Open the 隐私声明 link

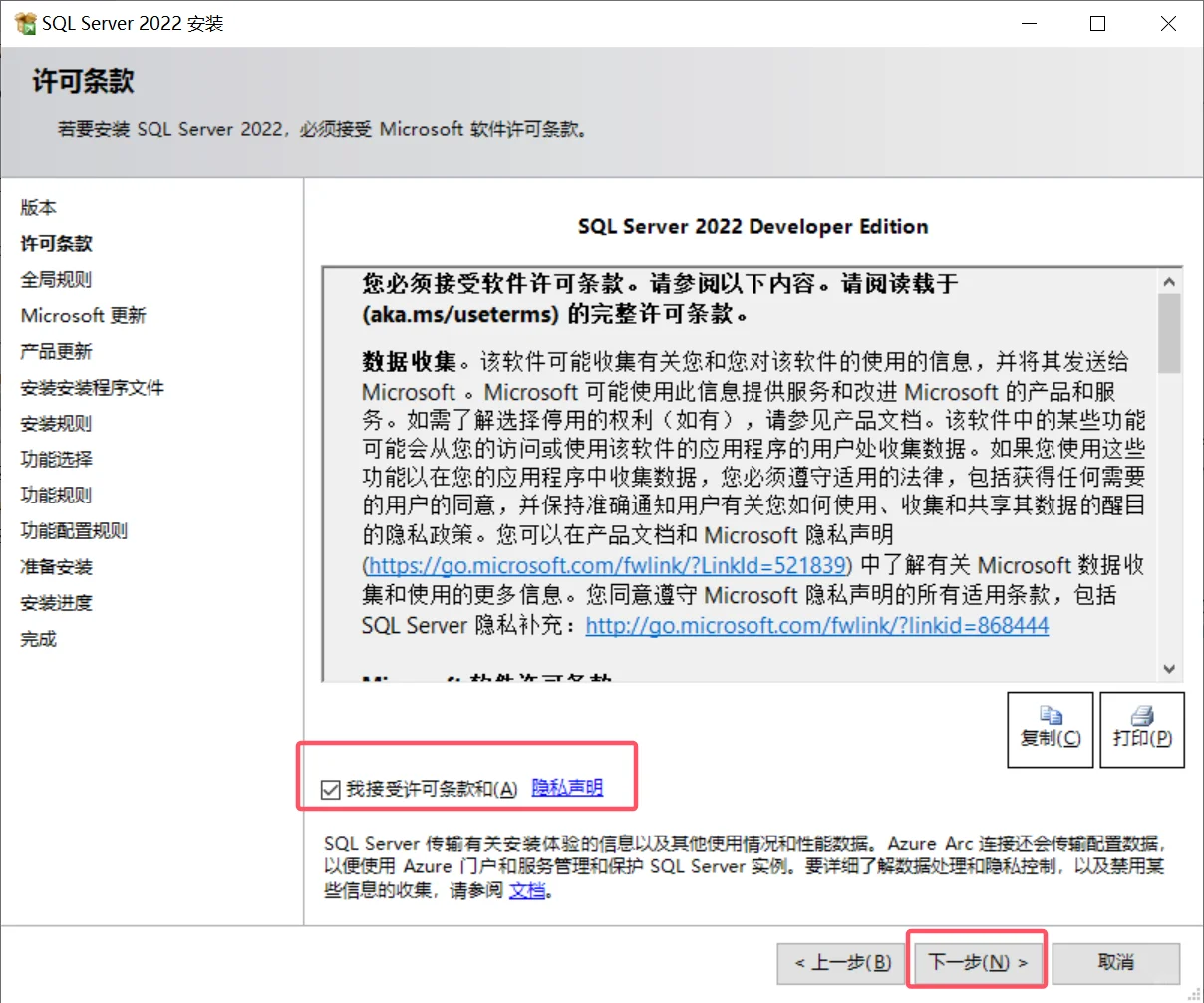[567, 789]
